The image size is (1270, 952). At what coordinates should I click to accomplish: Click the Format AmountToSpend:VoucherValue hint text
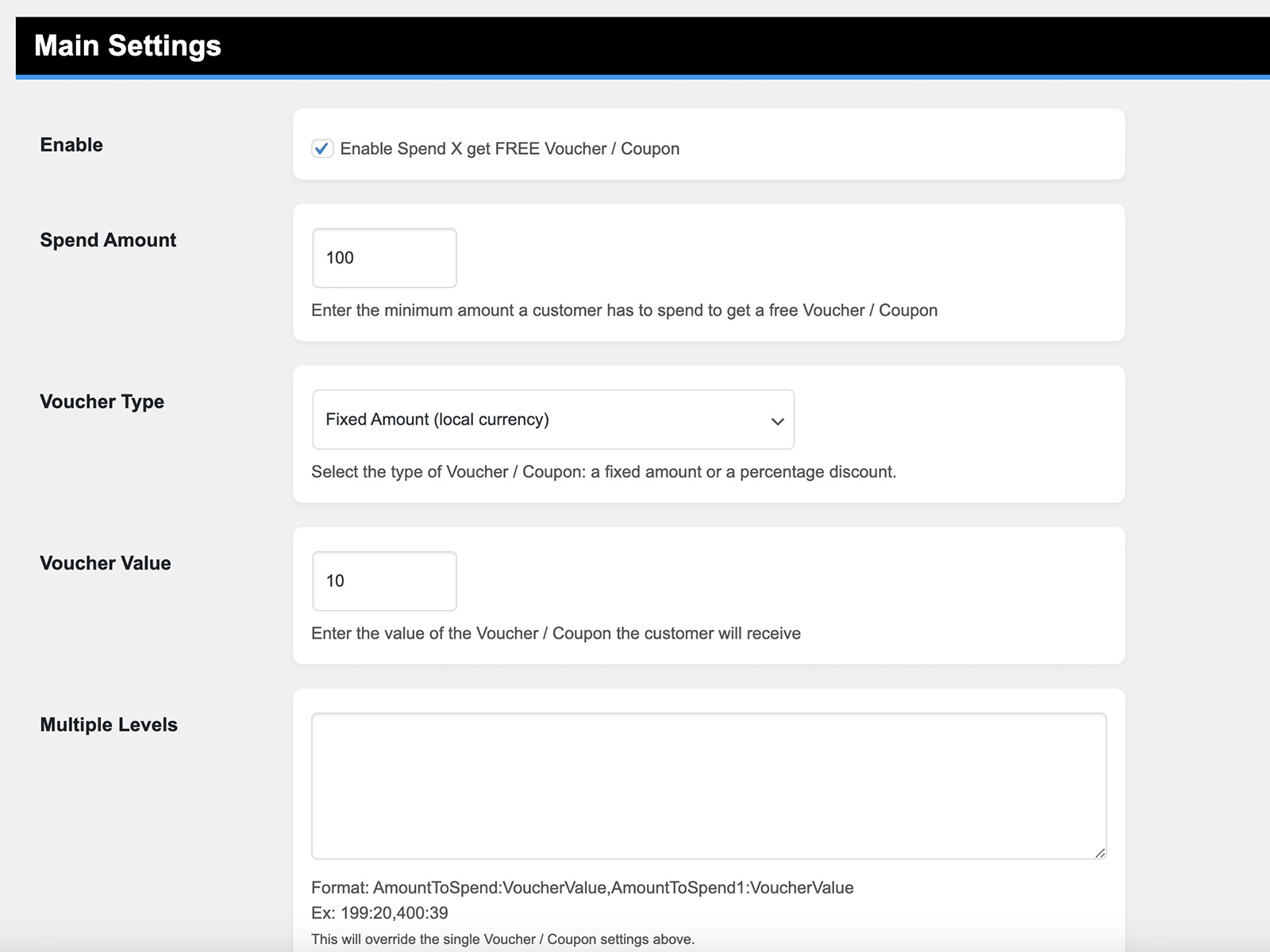pyautogui.click(x=582, y=888)
